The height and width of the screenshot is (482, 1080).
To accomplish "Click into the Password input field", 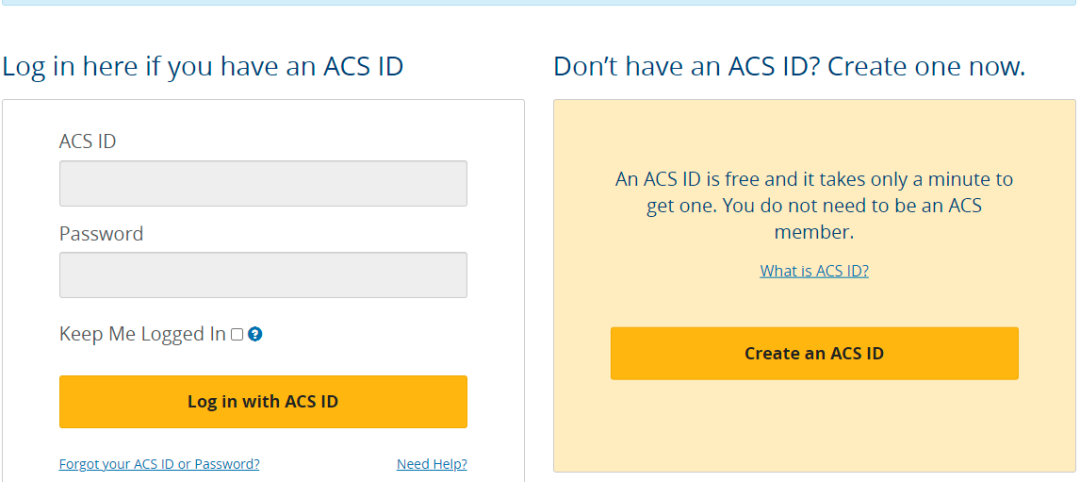I will click(x=263, y=275).
